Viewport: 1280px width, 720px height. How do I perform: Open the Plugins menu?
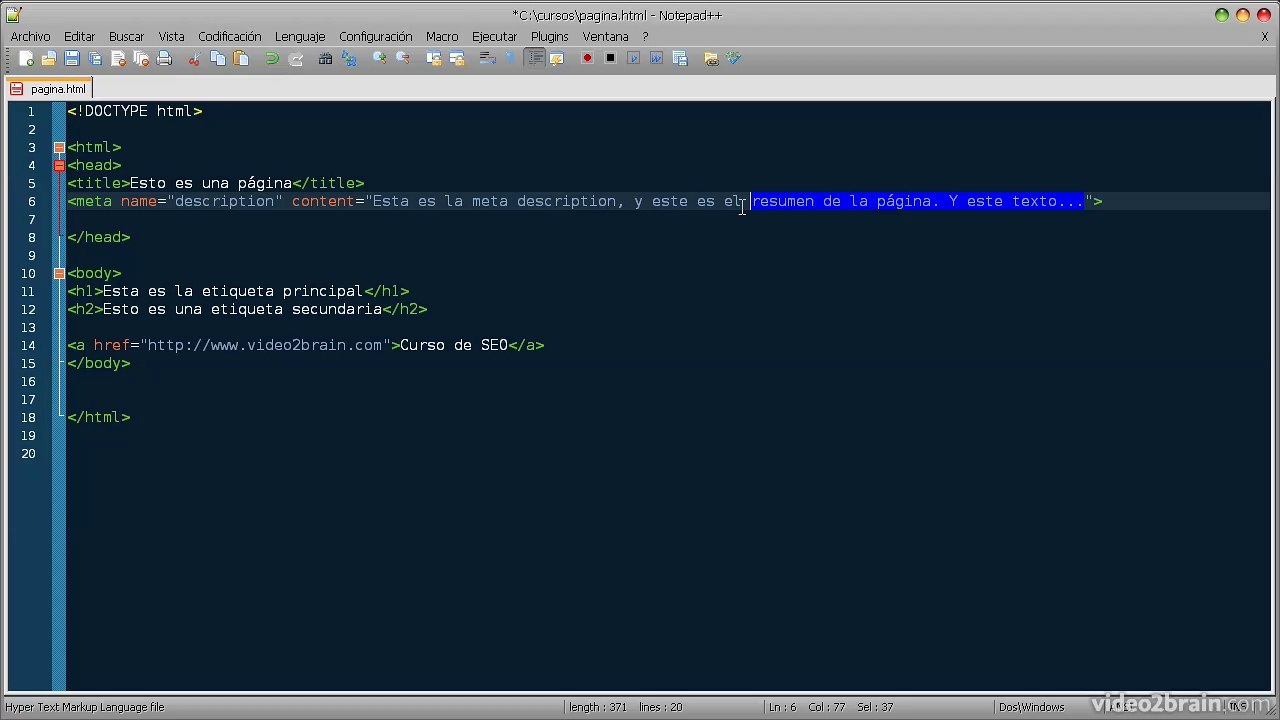[x=550, y=37]
